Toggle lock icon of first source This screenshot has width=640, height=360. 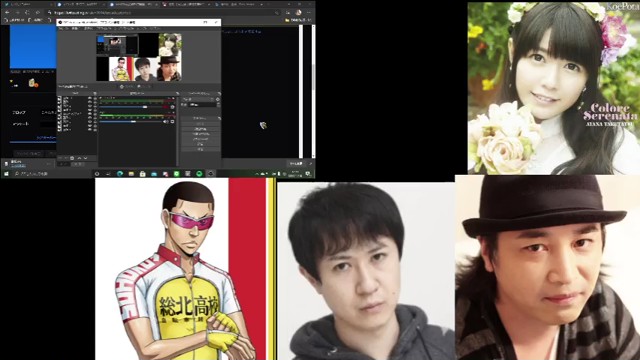click(x=95, y=98)
